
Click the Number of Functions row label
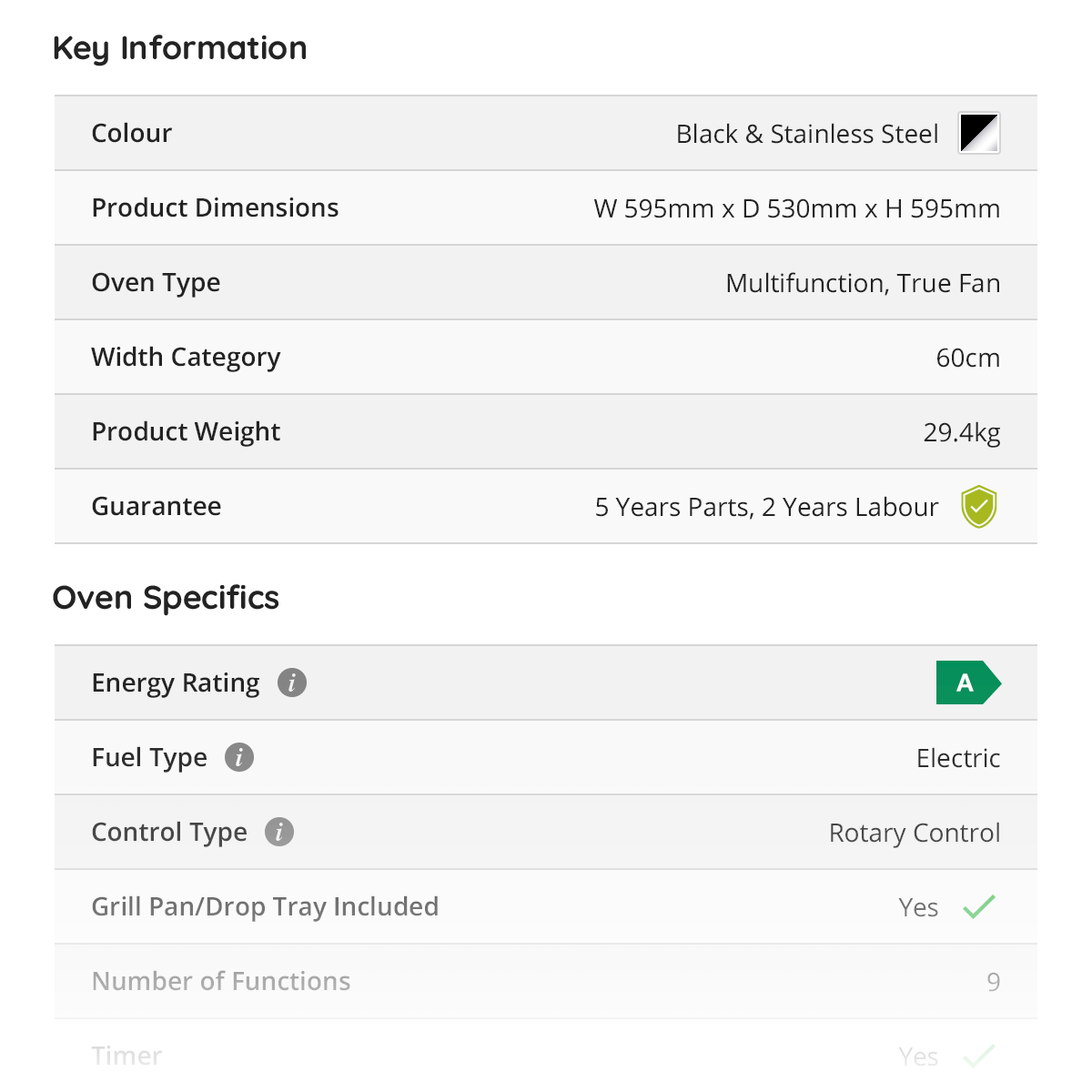[x=221, y=982]
